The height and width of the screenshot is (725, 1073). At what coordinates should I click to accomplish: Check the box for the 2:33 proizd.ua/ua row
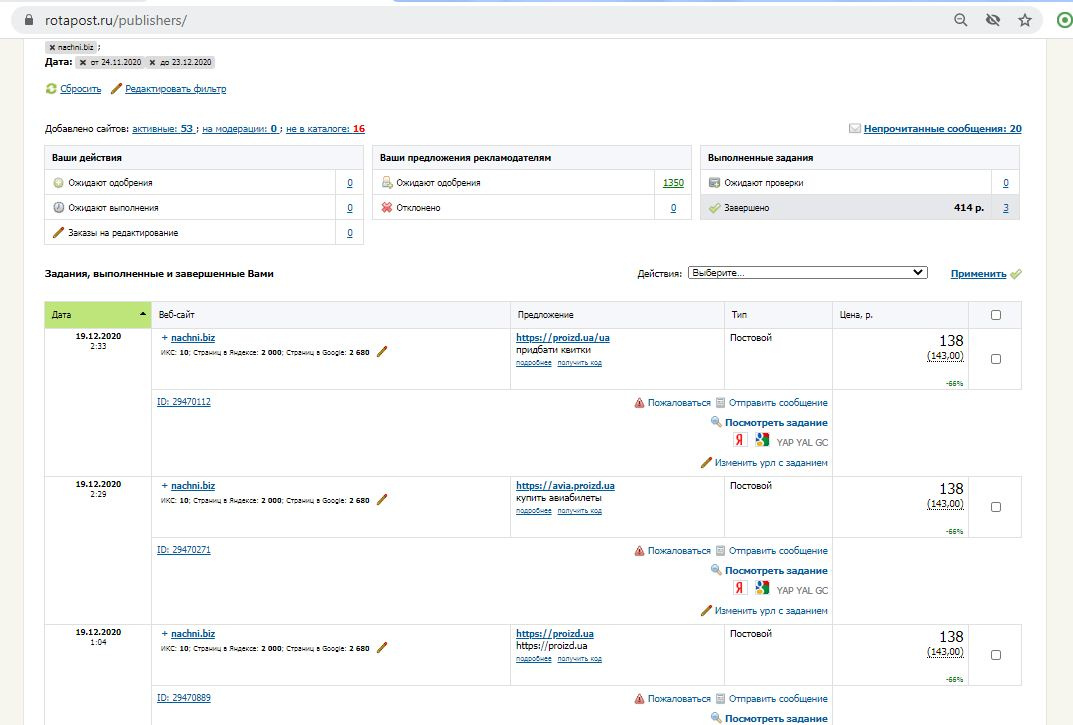(x=996, y=359)
